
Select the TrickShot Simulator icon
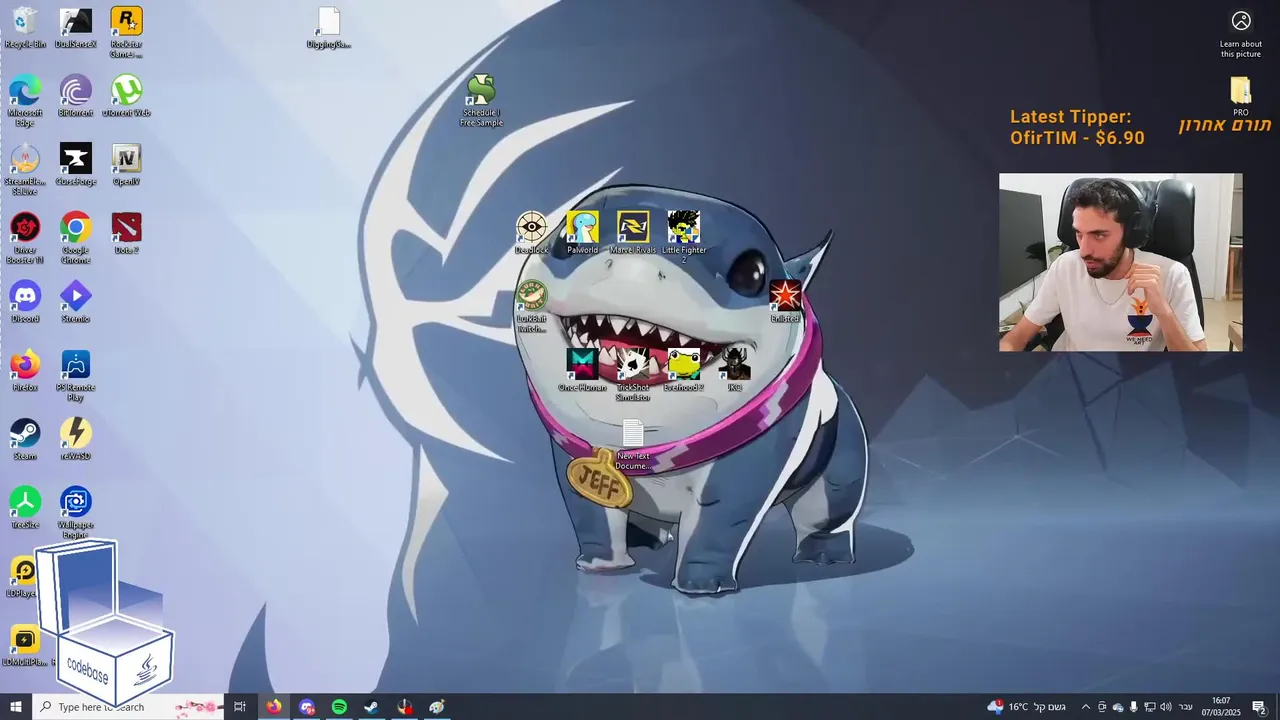pos(633,375)
